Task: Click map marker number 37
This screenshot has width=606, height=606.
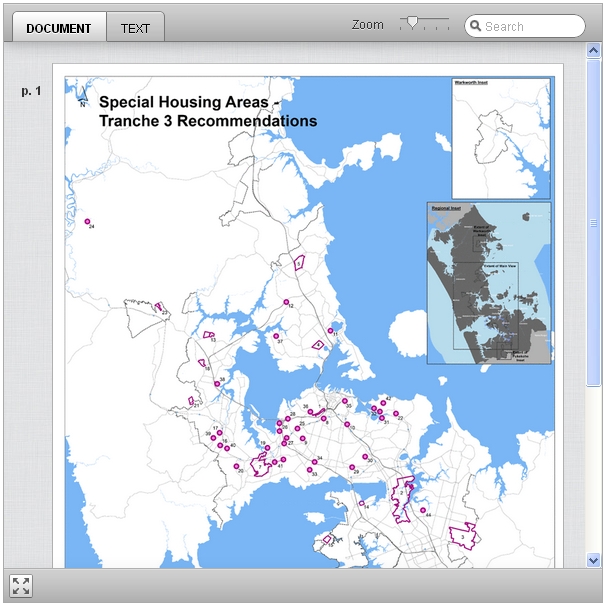Action: pyautogui.click(x=276, y=336)
